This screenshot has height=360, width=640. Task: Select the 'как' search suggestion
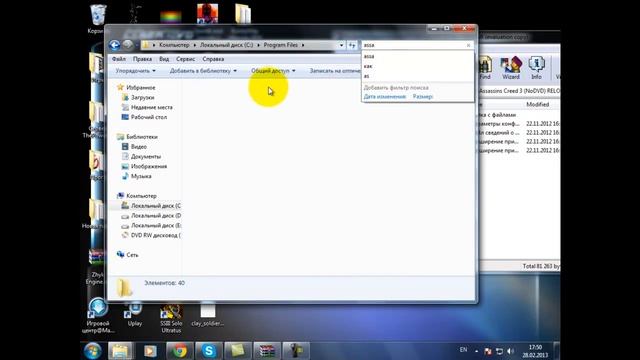[x=418, y=66]
